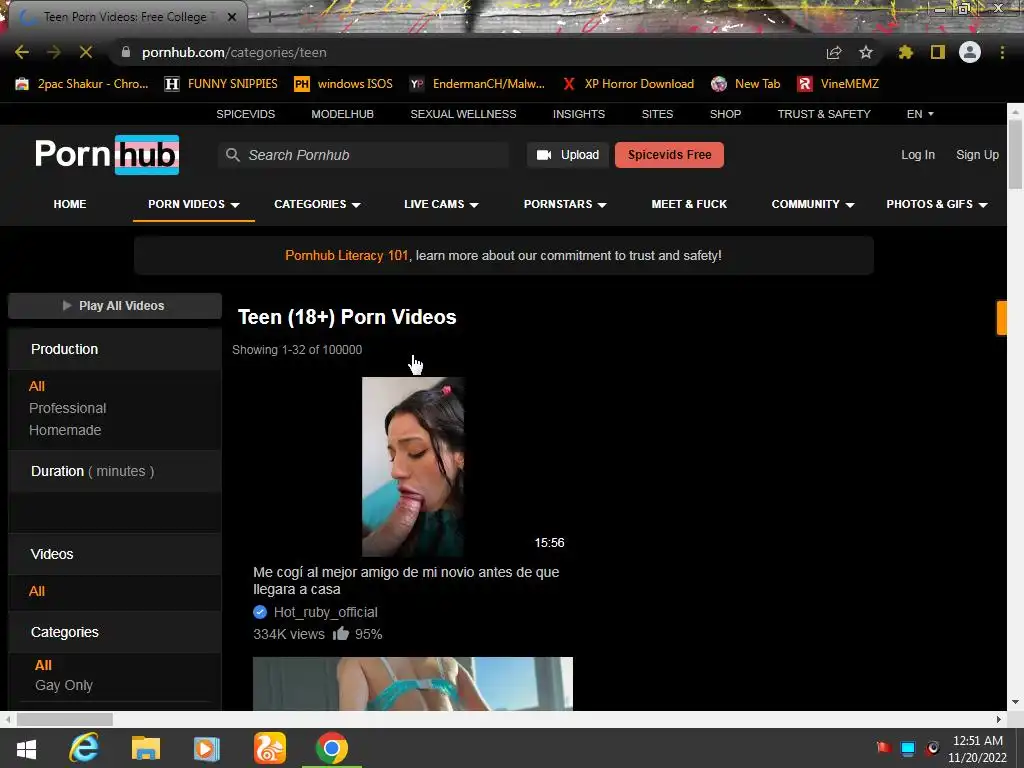Switch to Chrome on the taskbar
Image resolution: width=1024 pixels, height=768 pixels.
pos(332,748)
